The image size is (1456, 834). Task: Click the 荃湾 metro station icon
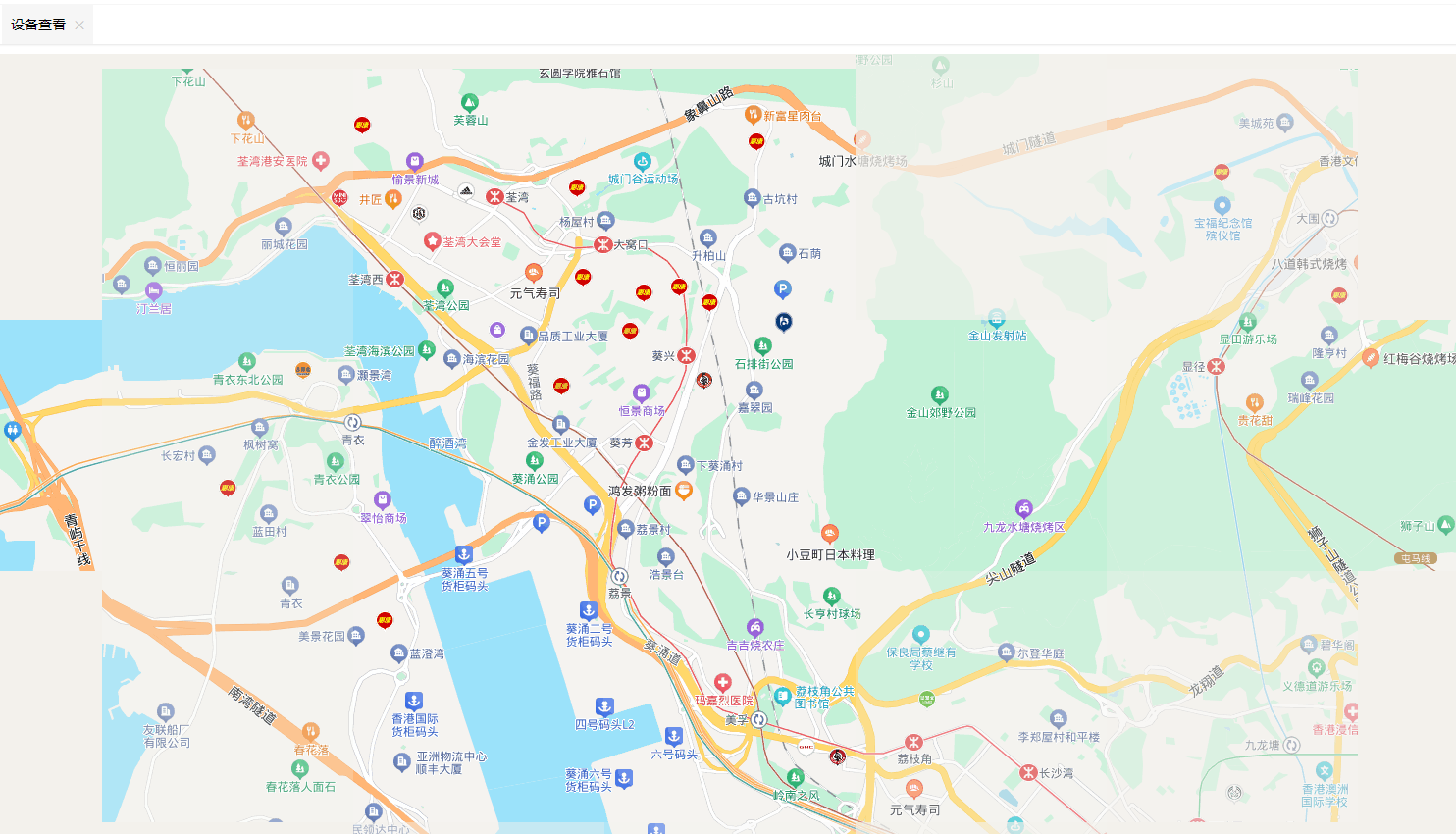494,196
